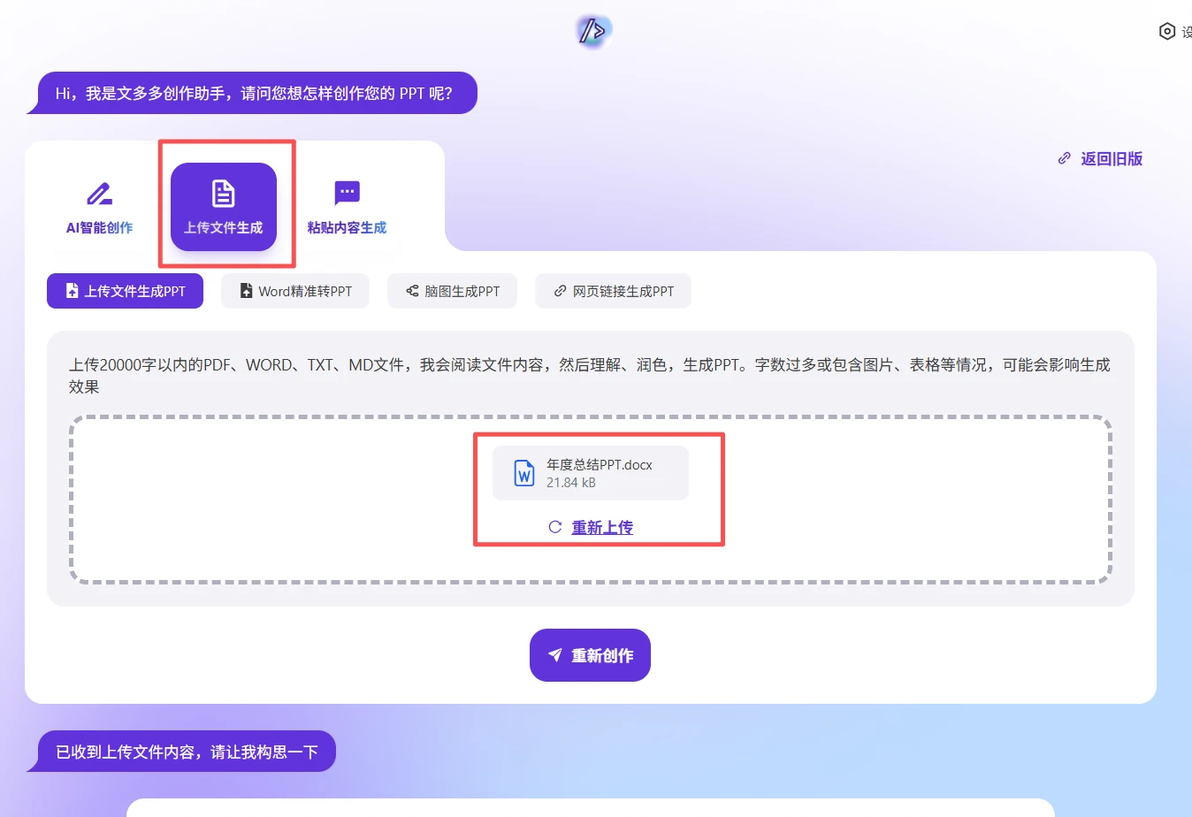Select the Word精准转PPT option
Image resolution: width=1192 pixels, height=817 pixels.
point(295,291)
